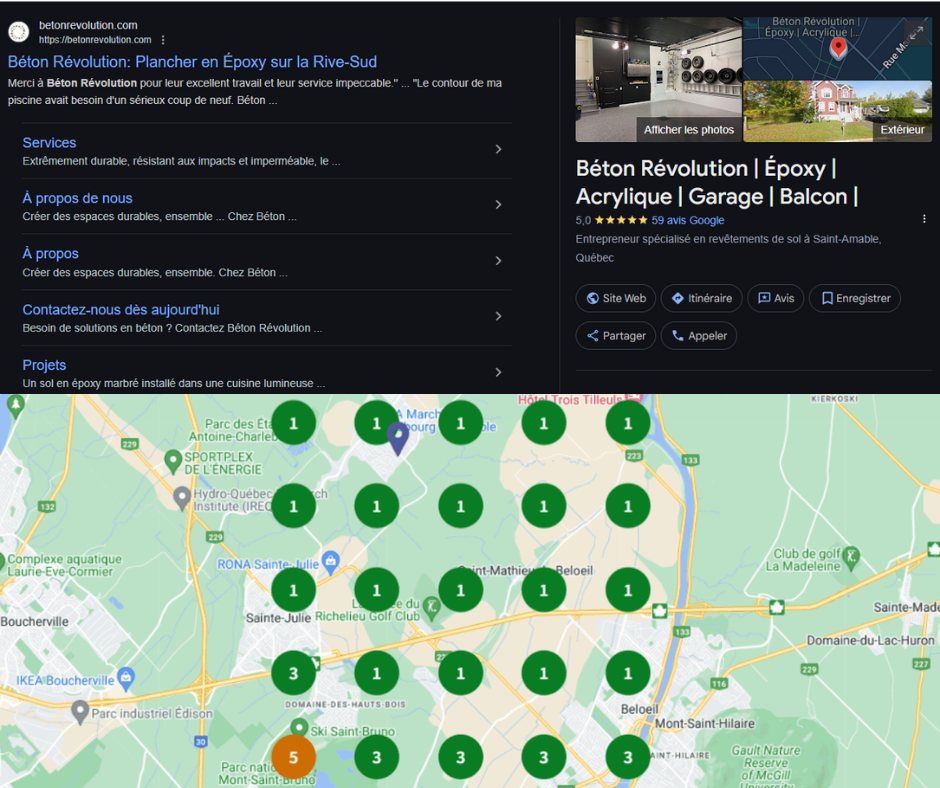Click the Complexe aquatique Laurie-Eve-Cormier label
940x788 pixels.
click(64, 565)
